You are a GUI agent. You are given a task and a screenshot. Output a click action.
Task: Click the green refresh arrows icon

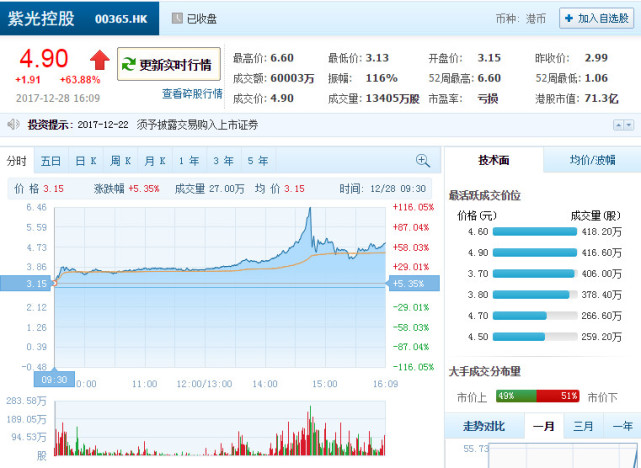pyautogui.click(x=128, y=64)
